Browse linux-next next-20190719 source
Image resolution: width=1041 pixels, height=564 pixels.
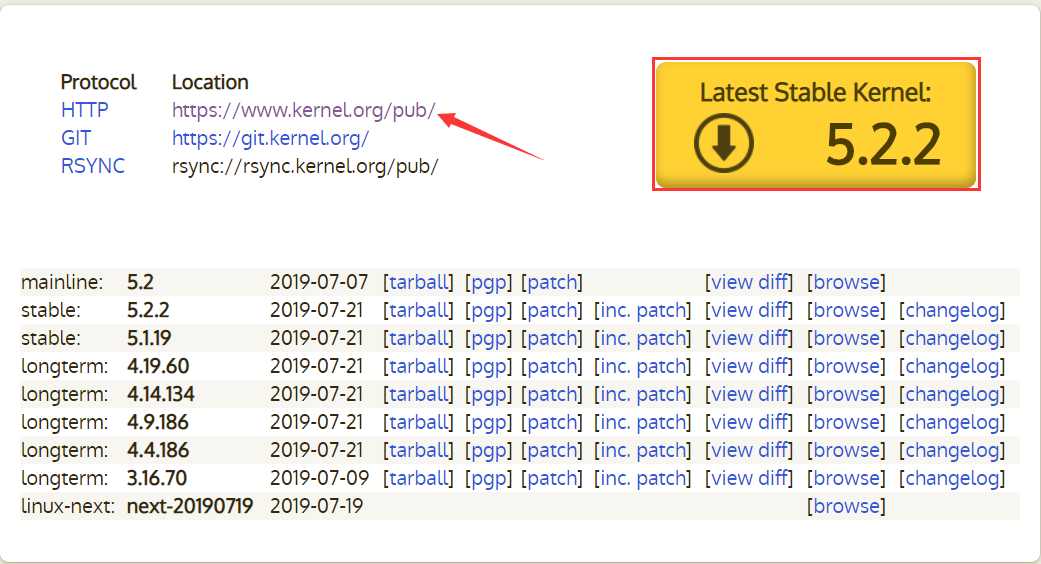pos(846,506)
